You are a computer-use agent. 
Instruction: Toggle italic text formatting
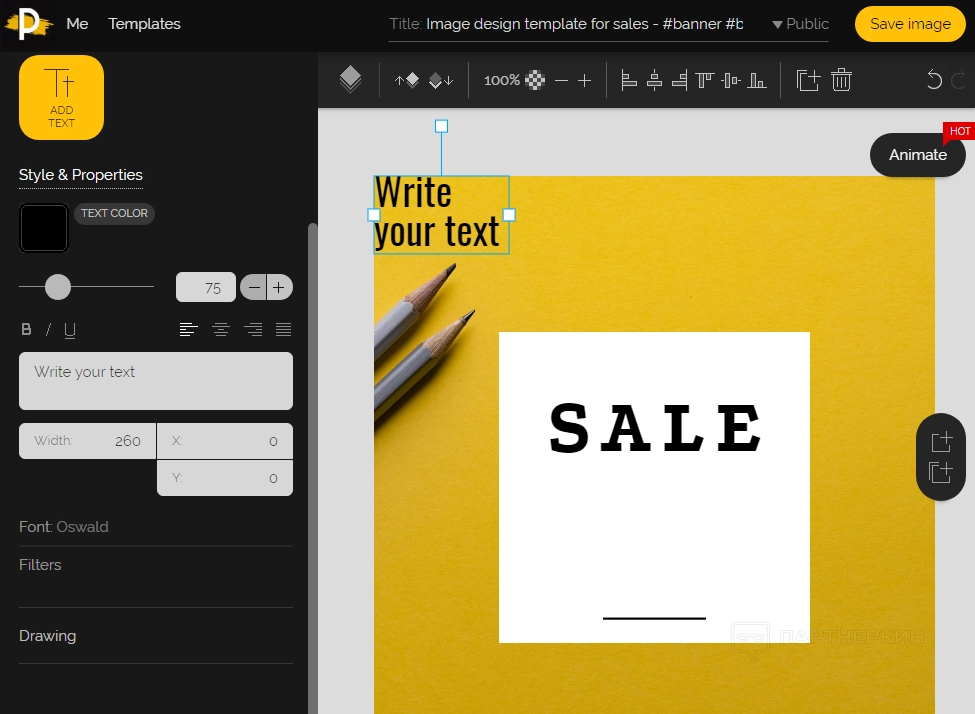click(x=48, y=330)
